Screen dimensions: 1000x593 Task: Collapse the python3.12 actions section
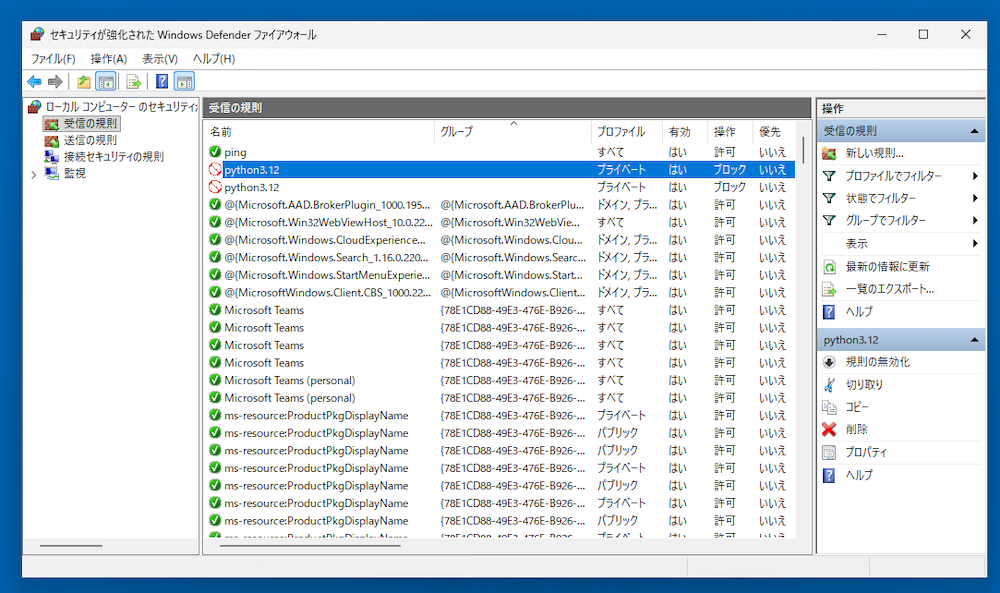coord(973,340)
